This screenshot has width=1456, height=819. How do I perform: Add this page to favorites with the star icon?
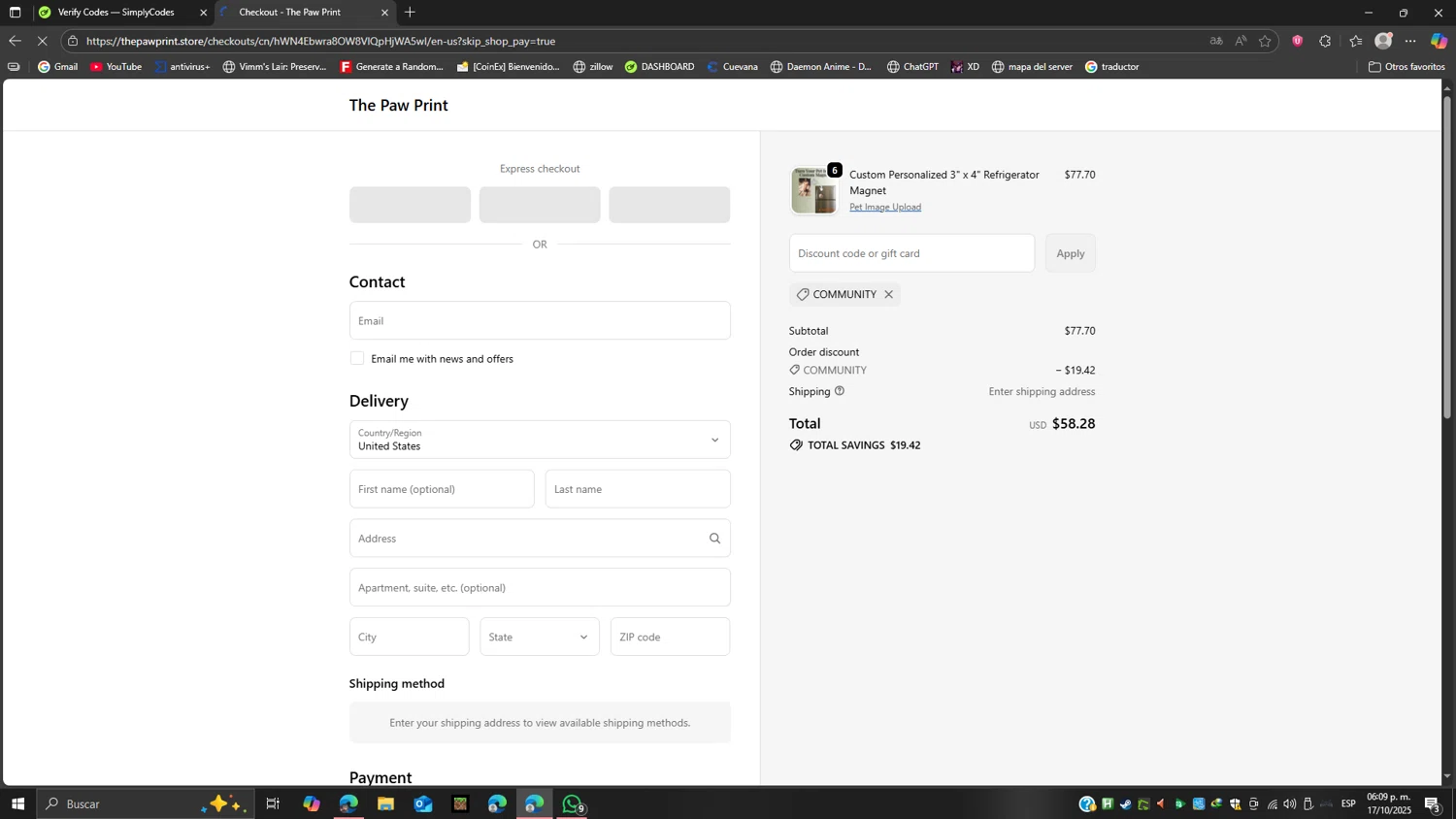coord(1265,41)
